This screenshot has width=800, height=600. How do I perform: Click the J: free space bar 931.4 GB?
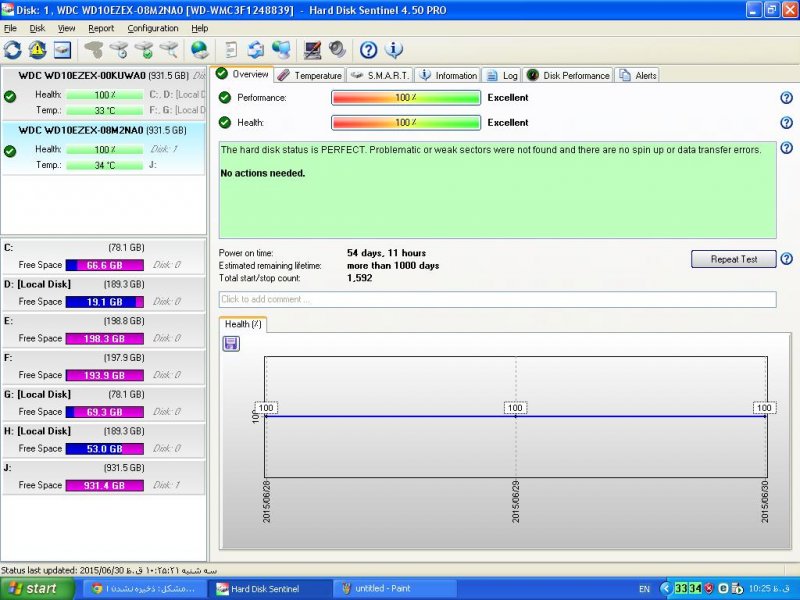105,486
